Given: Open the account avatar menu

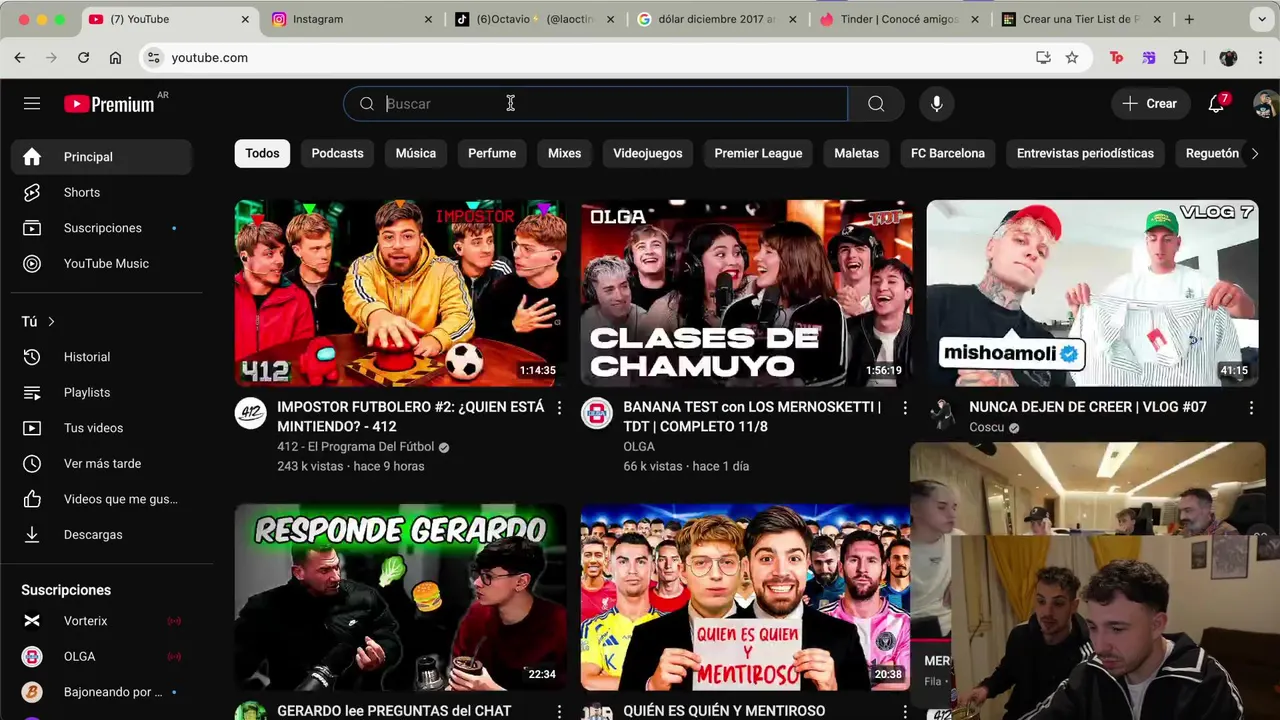Looking at the screenshot, I should [1265, 104].
